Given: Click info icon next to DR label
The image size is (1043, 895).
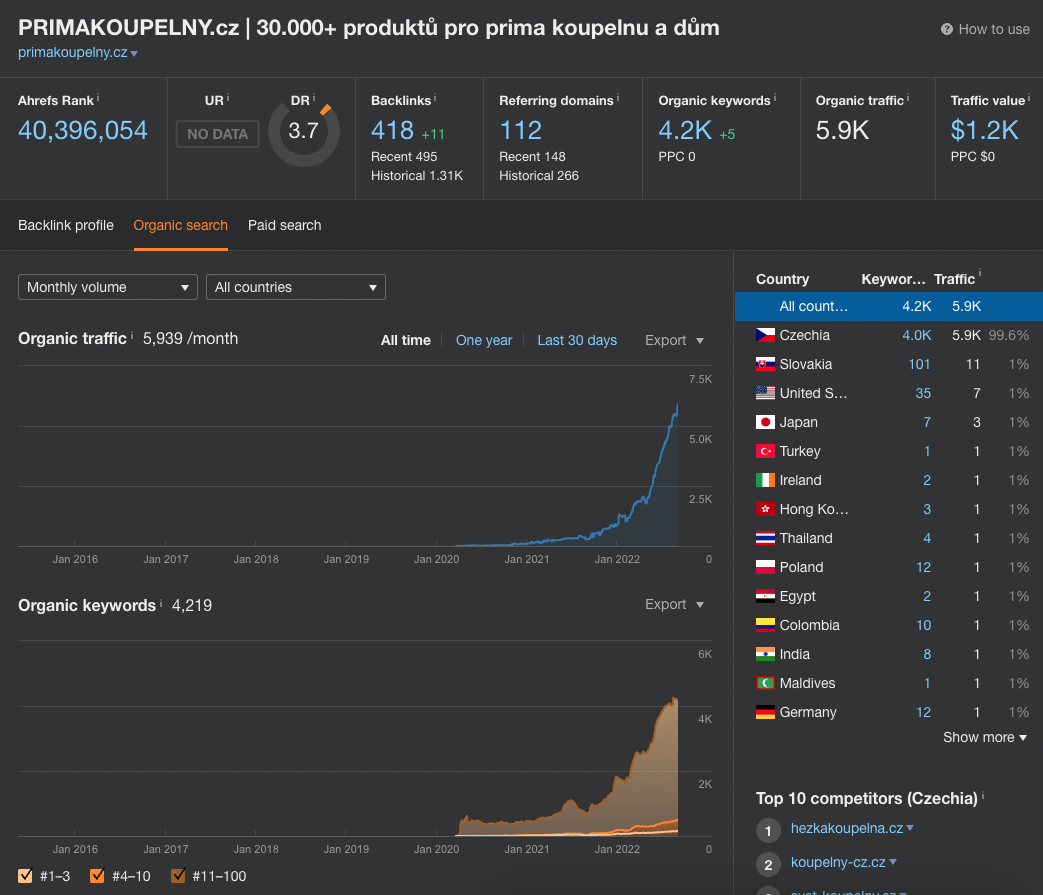Looking at the screenshot, I should point(314,98).
